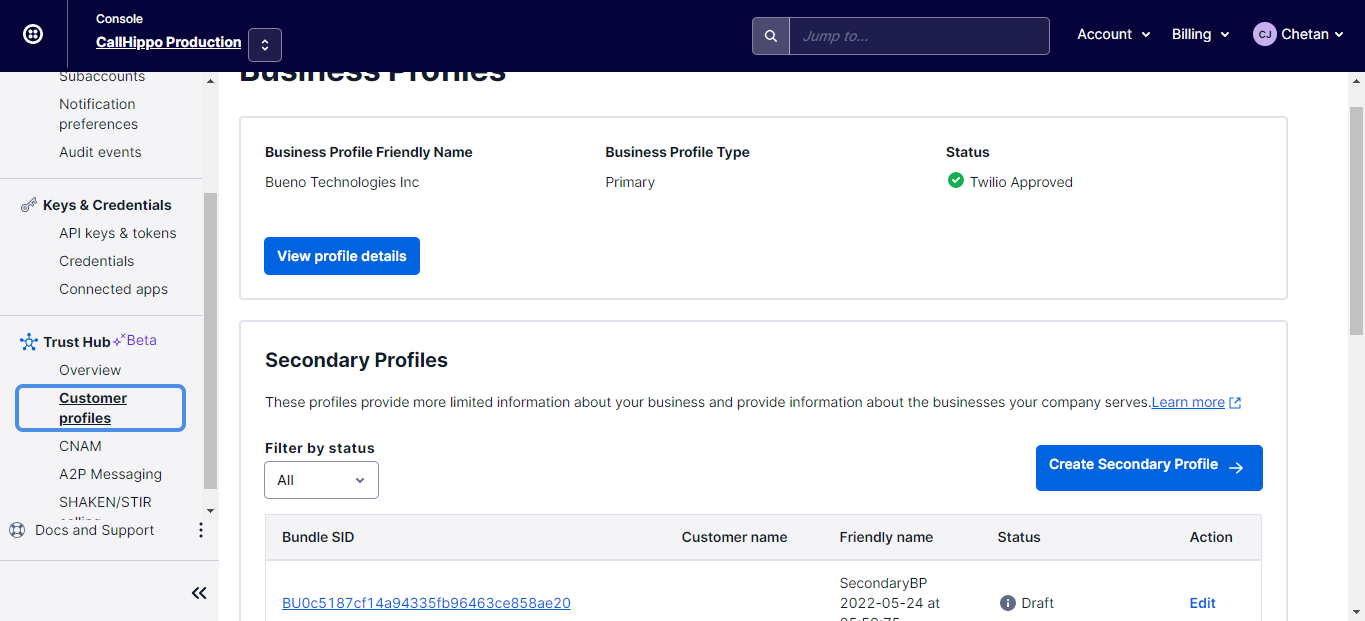The height and width of the screenshot is (621, 1365).
Task: Open the account switcher next to CallHippo Production
Action: pyautogui.click(x=265, y=44)
